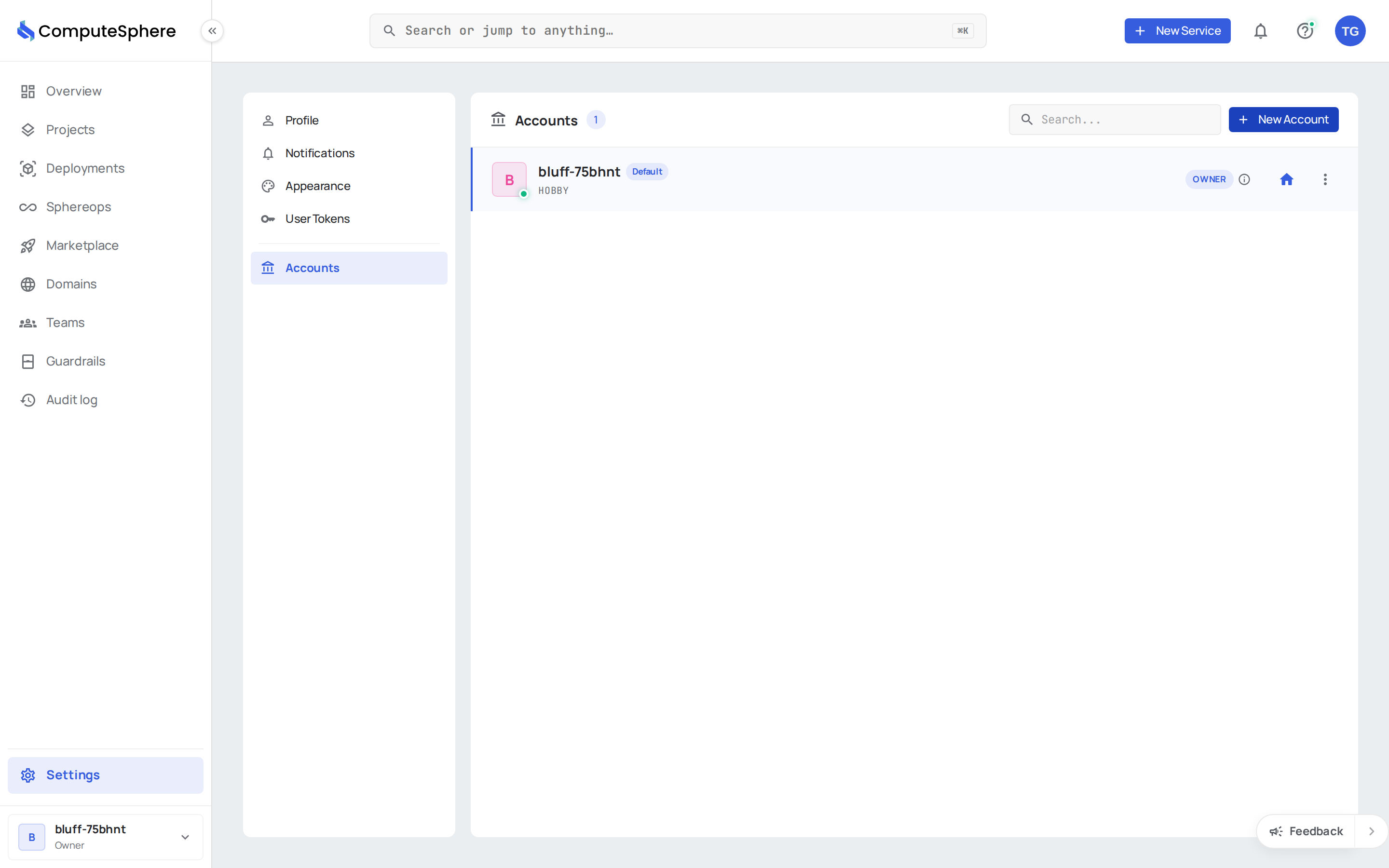This screenshot has height=868, width=1389.
Task: Open the notifications bell in top bar
Action: 1260,31
